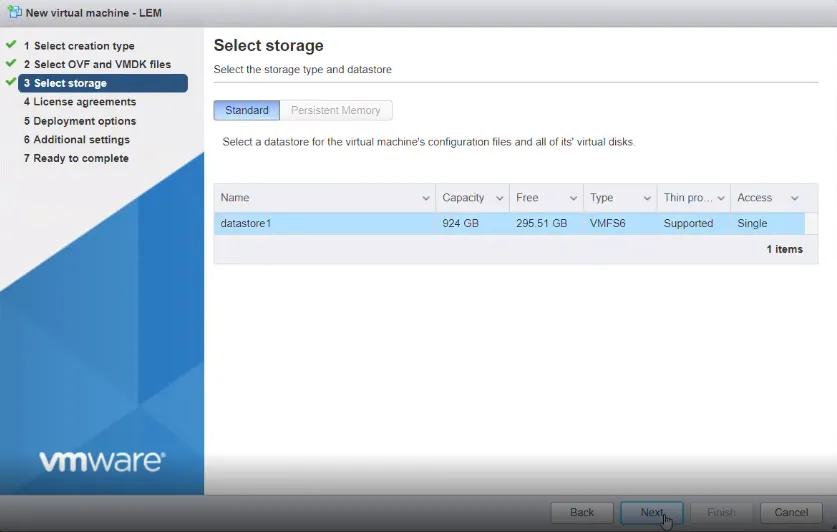Click the Select storage heading
Screen dimensions: 837x532
269,45
